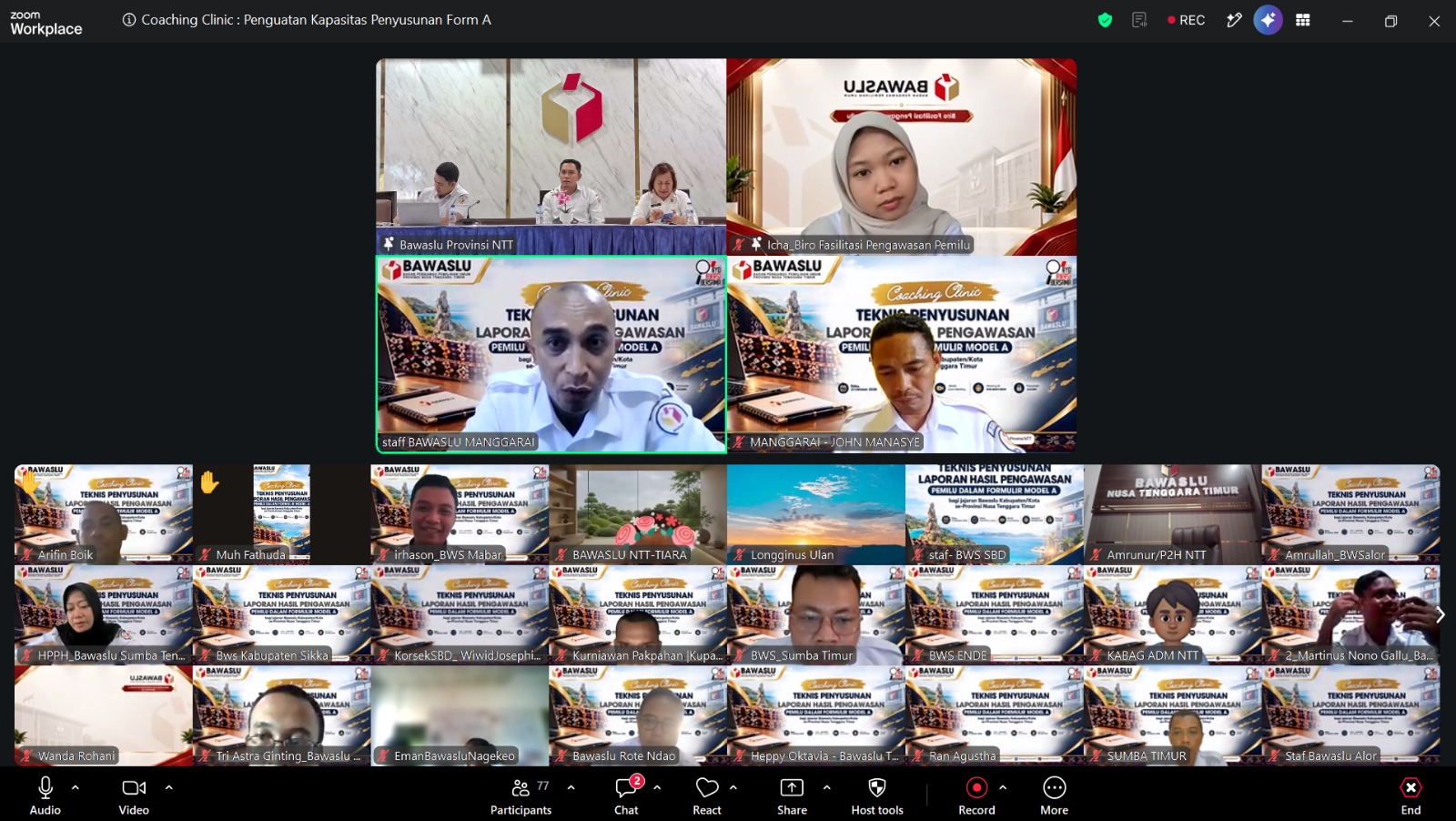Show meeting info via the circled-i icon
This screenshot has width=1456, height=821.
pos(129,20)
